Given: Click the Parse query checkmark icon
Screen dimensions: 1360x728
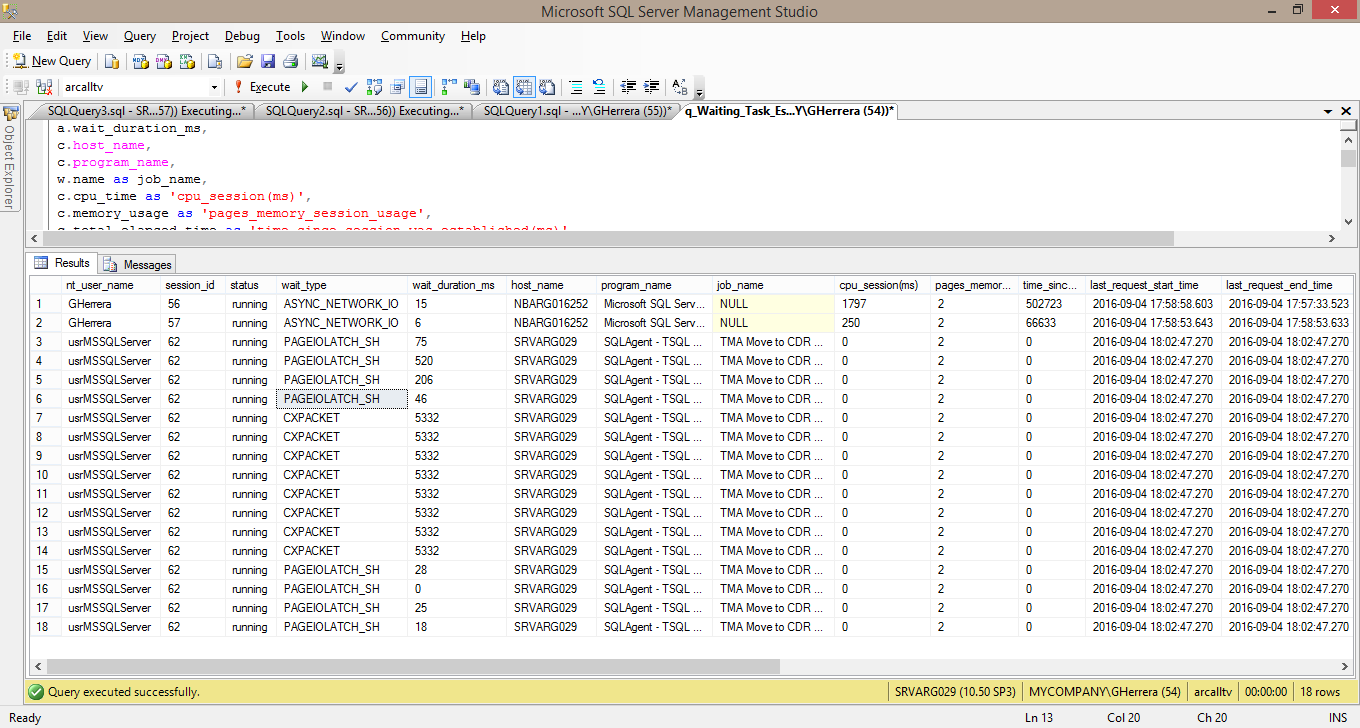Looking at the screenshot, I should pyautogui.click(x=351, y=87).
